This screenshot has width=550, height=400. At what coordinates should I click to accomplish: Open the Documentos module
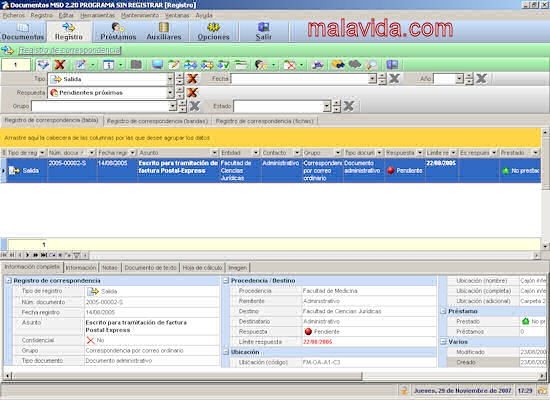[x=23, y=32]
